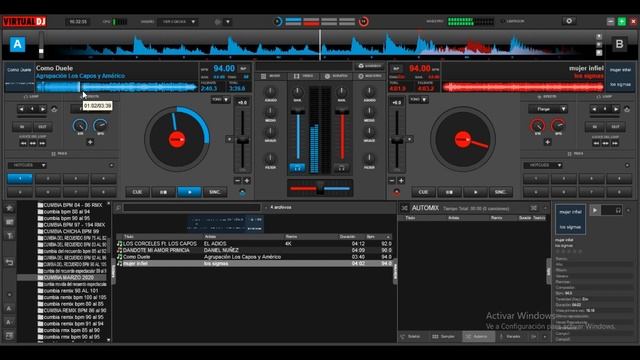This screenshot has height=360, width=640.
Task: Click automix shuffle icon beside AUTOMIX title
Action: (404, 208)
